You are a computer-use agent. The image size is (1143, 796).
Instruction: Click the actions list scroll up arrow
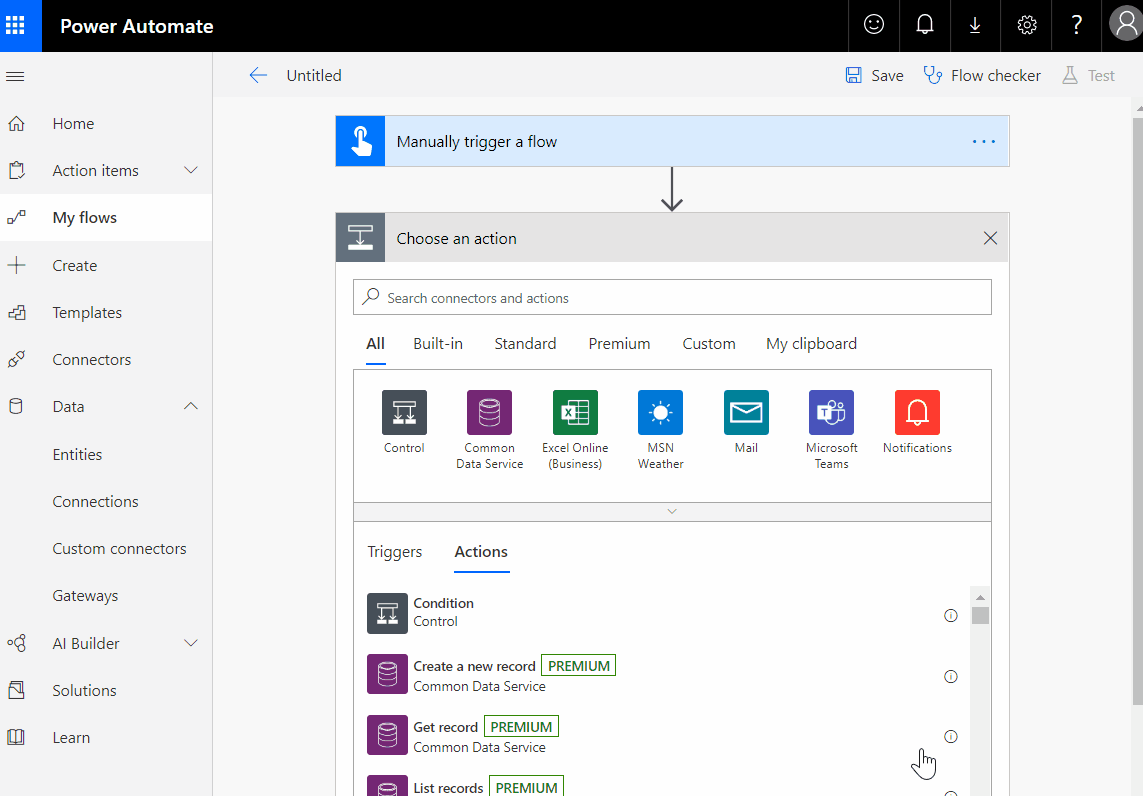980,597
